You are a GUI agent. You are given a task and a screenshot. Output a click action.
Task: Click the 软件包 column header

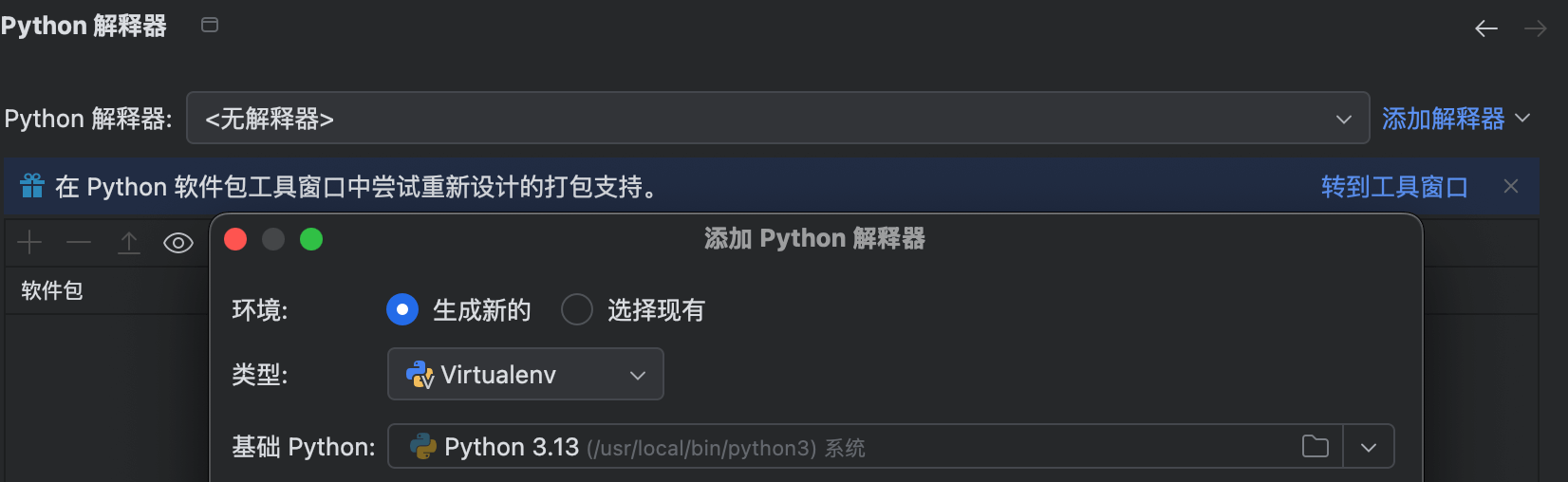pyautogui.click(x=52, y=290)
